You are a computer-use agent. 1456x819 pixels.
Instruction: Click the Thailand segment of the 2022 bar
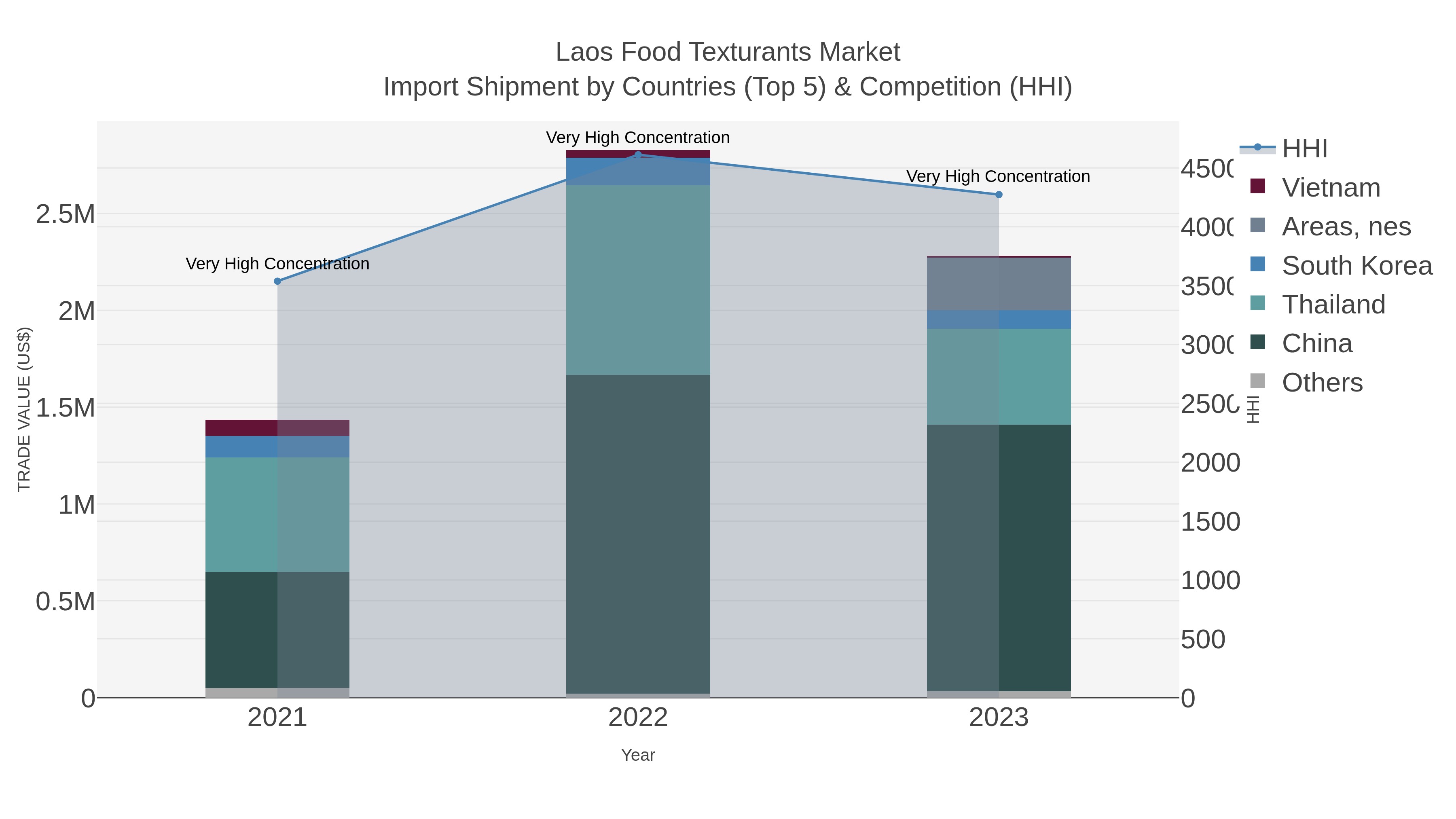point(638,280)
